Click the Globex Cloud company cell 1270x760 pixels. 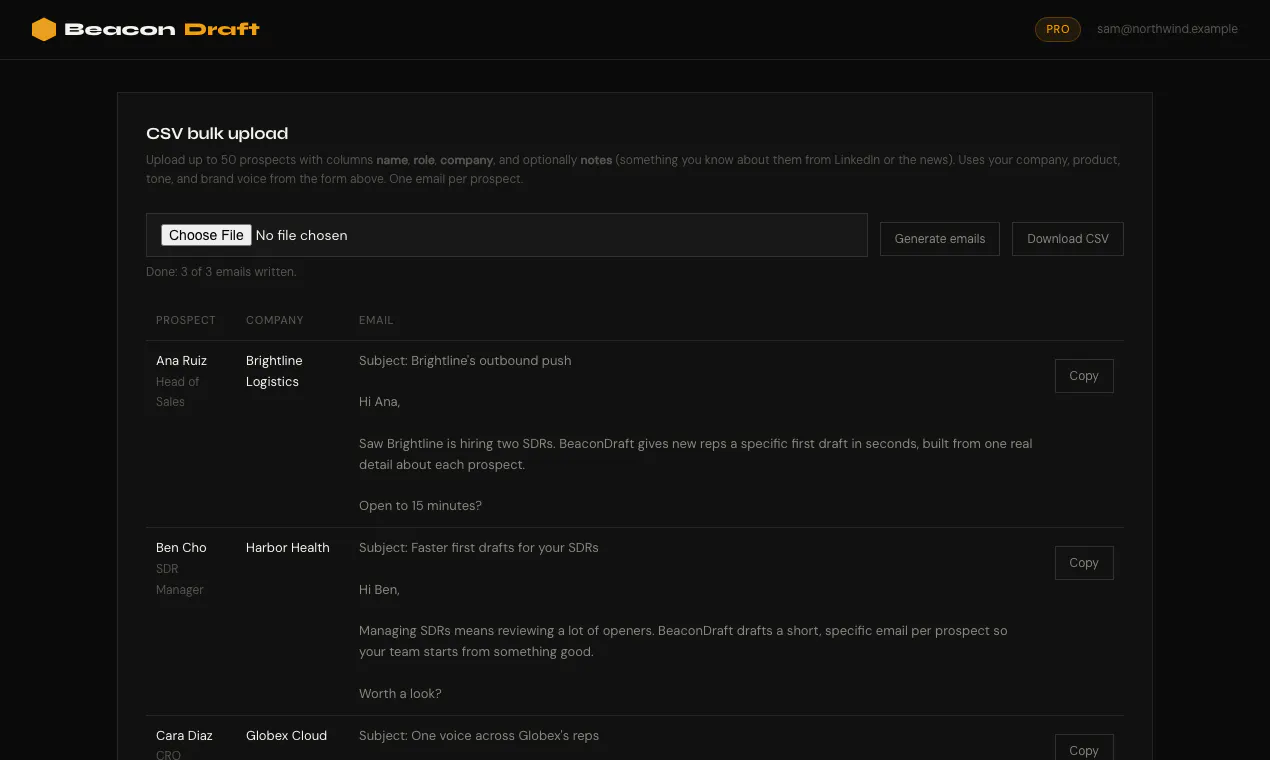point(286,735)
